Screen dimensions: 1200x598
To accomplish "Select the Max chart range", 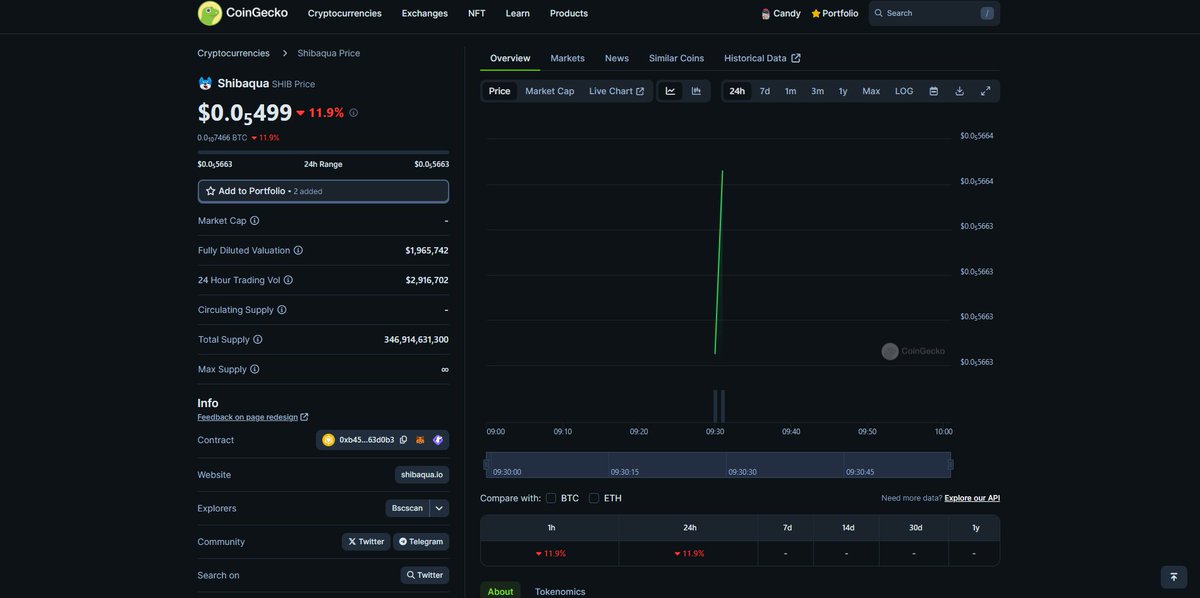I will (871, 91).
